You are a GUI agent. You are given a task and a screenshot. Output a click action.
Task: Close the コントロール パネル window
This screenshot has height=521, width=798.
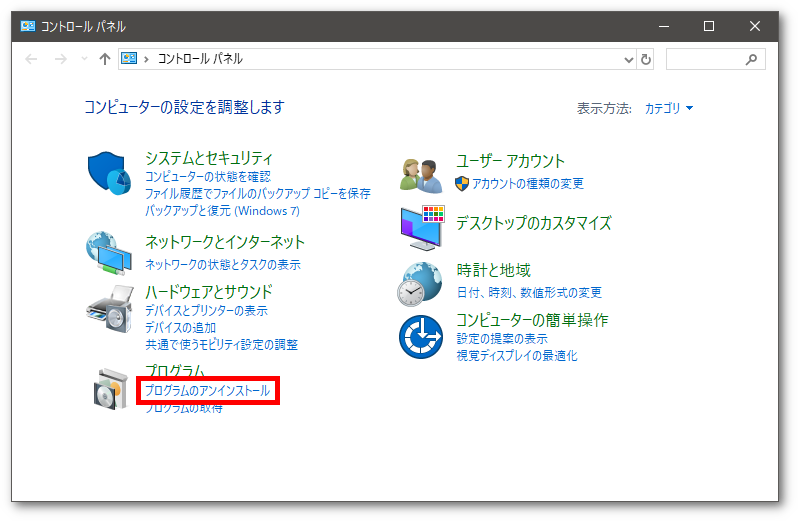click(x=755, y=26)
